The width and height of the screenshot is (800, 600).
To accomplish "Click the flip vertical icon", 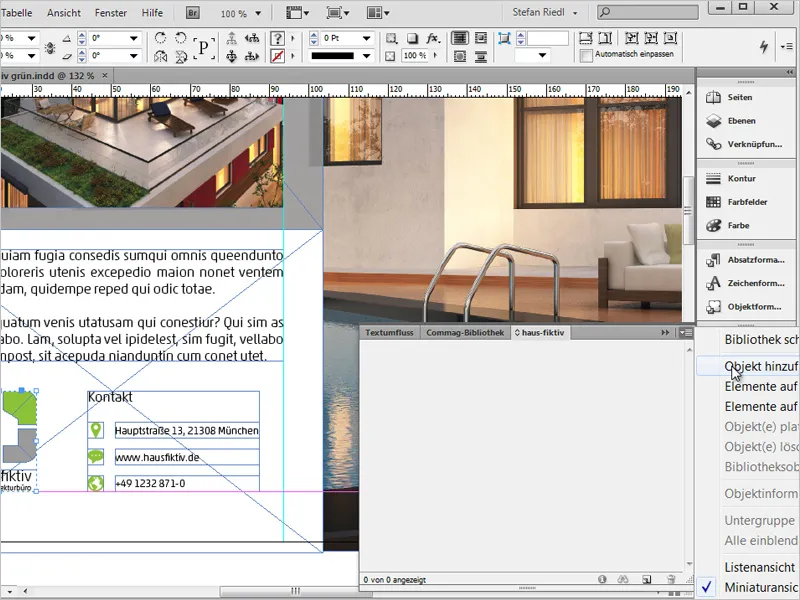I will coord(181,56).
